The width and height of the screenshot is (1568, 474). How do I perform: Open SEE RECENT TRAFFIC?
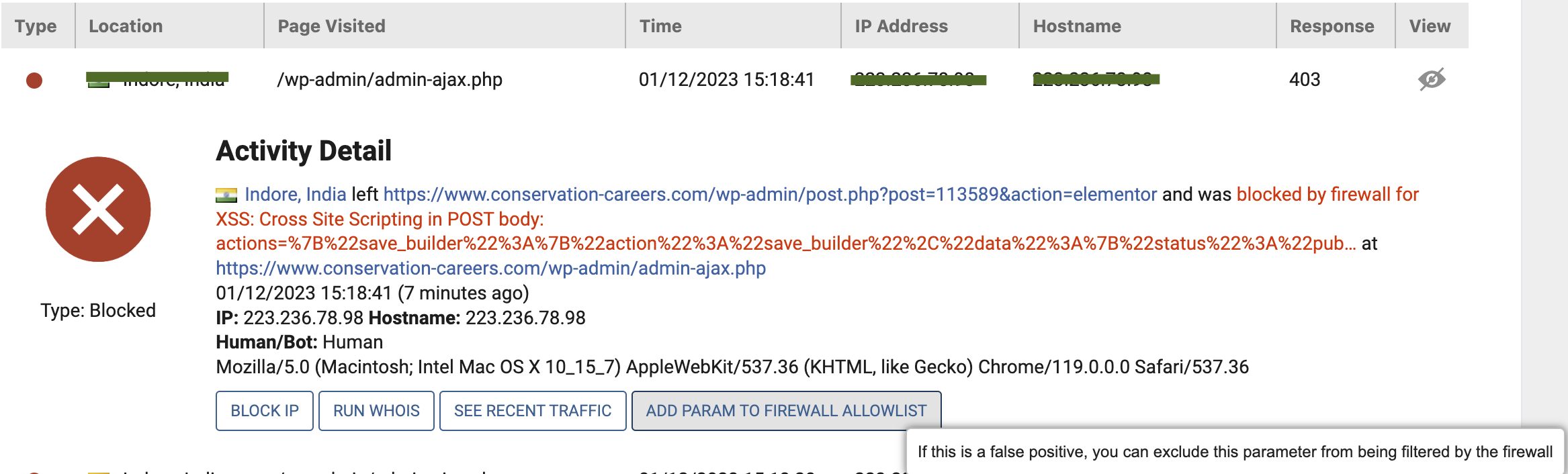[x=533, y=411]
